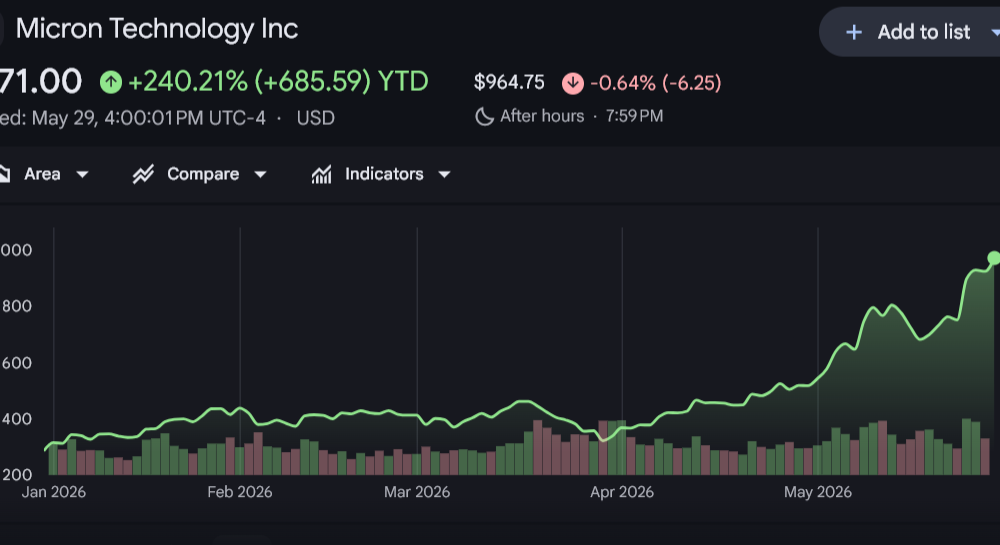Click the red down-arrow after-hours icon

tap(573, 83)
